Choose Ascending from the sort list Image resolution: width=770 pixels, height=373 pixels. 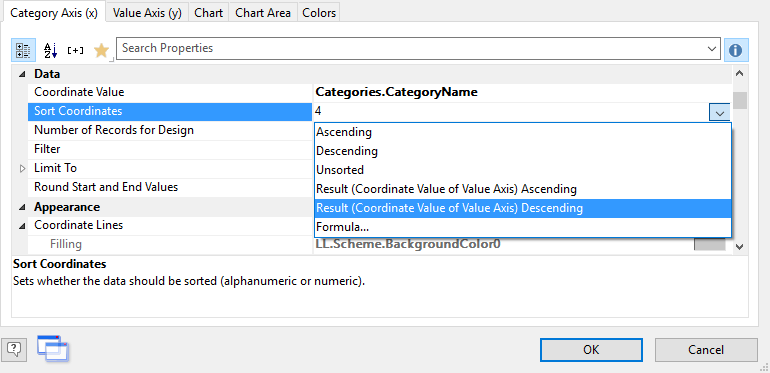522,132
